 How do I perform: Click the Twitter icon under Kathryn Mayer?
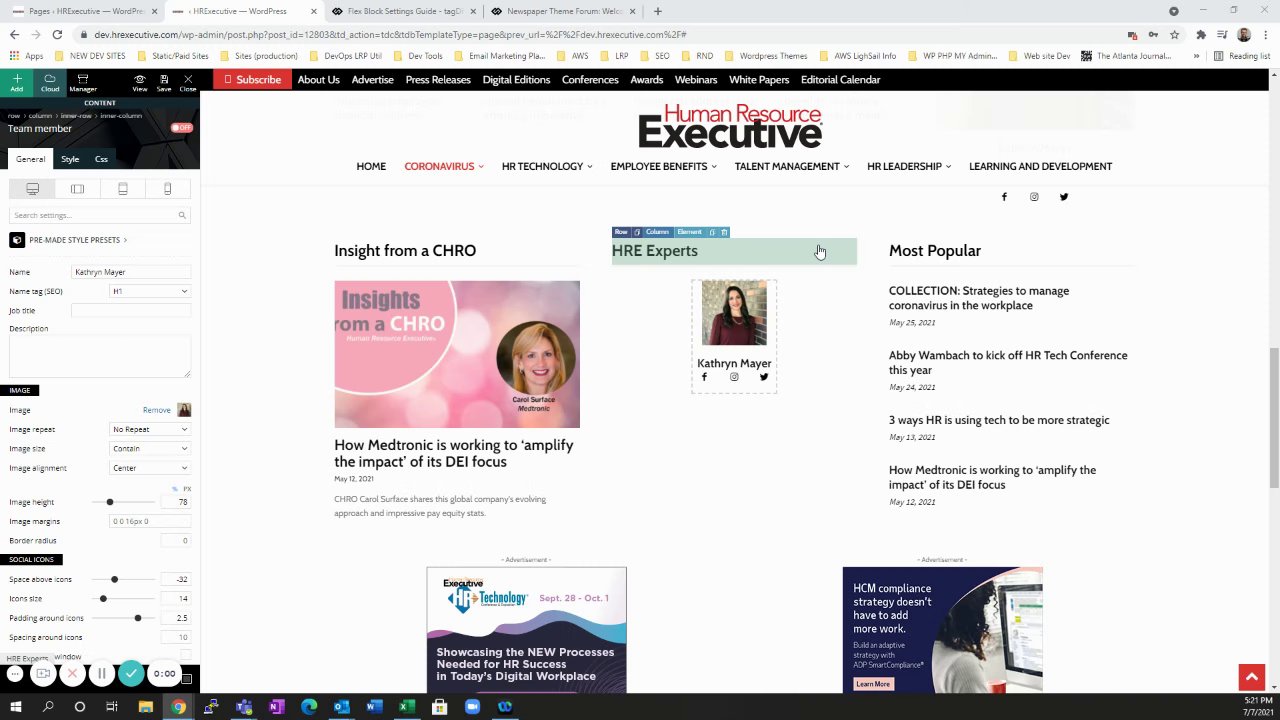point(764,377)
